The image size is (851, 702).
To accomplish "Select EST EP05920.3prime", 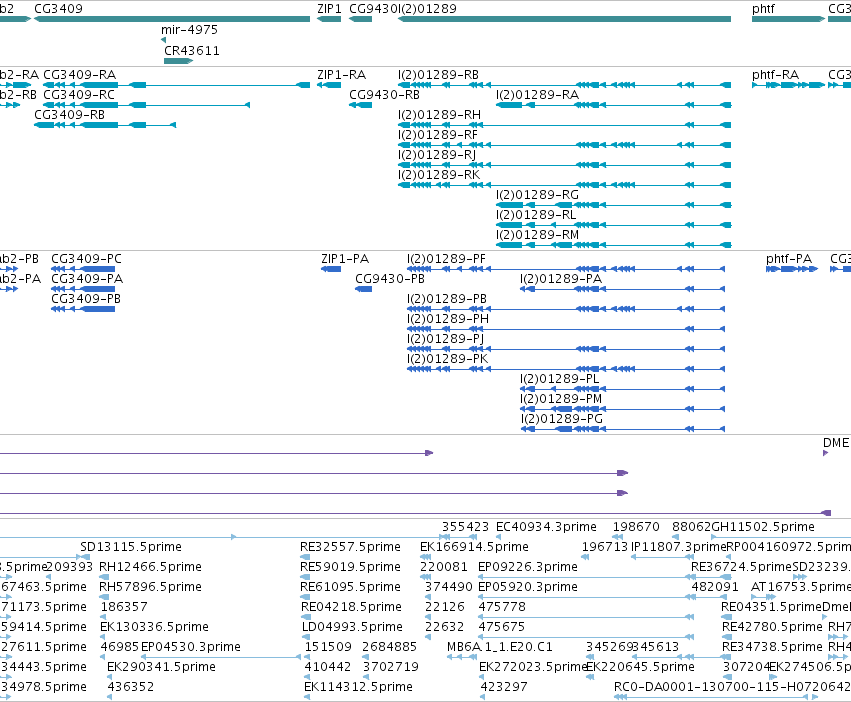I will (528, 587).
